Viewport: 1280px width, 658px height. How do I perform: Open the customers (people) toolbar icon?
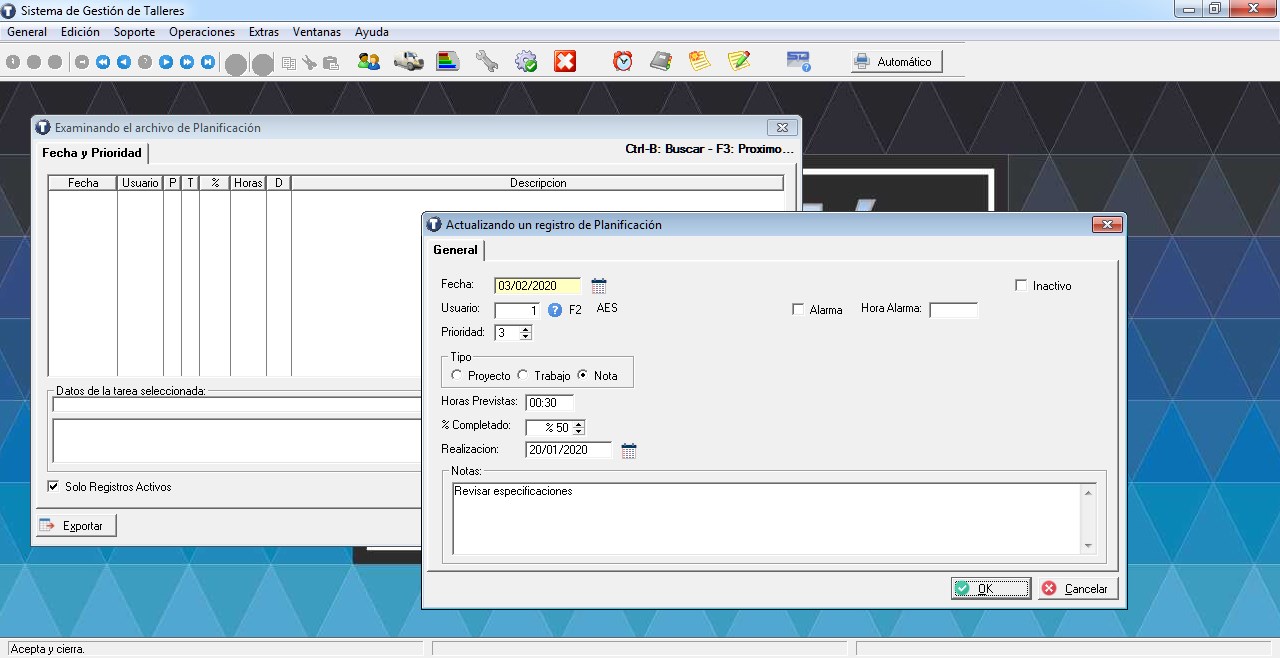[x=368, y=62]
